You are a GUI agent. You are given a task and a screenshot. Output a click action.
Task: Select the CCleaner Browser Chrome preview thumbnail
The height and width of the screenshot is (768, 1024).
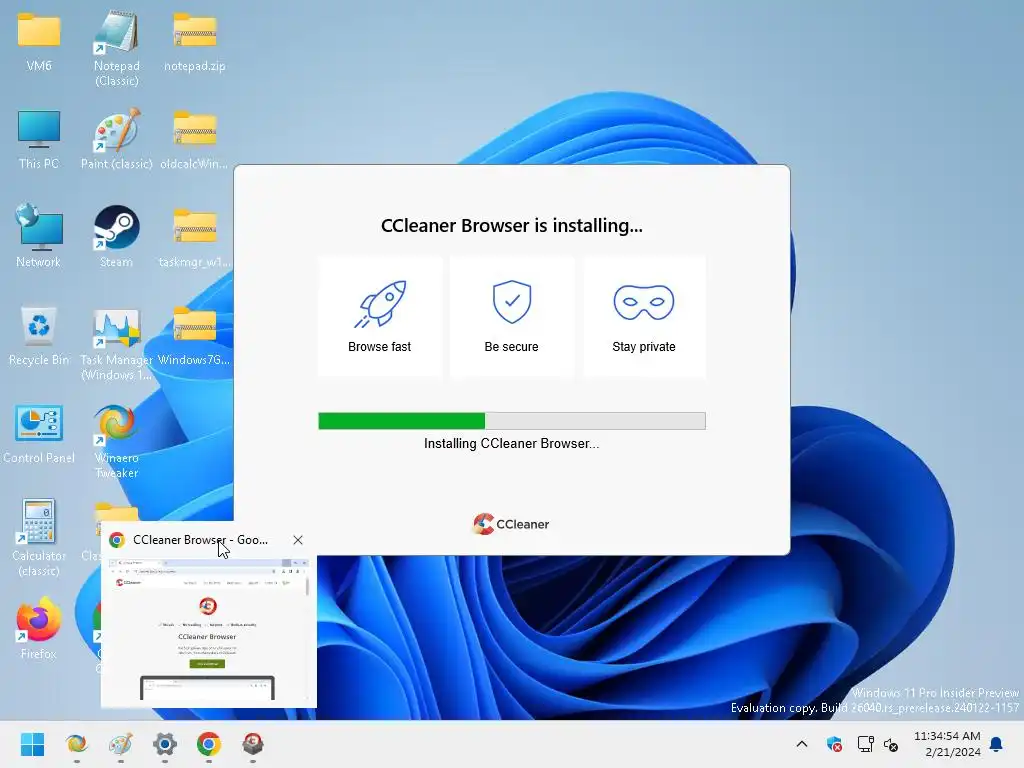click(208, 630)
